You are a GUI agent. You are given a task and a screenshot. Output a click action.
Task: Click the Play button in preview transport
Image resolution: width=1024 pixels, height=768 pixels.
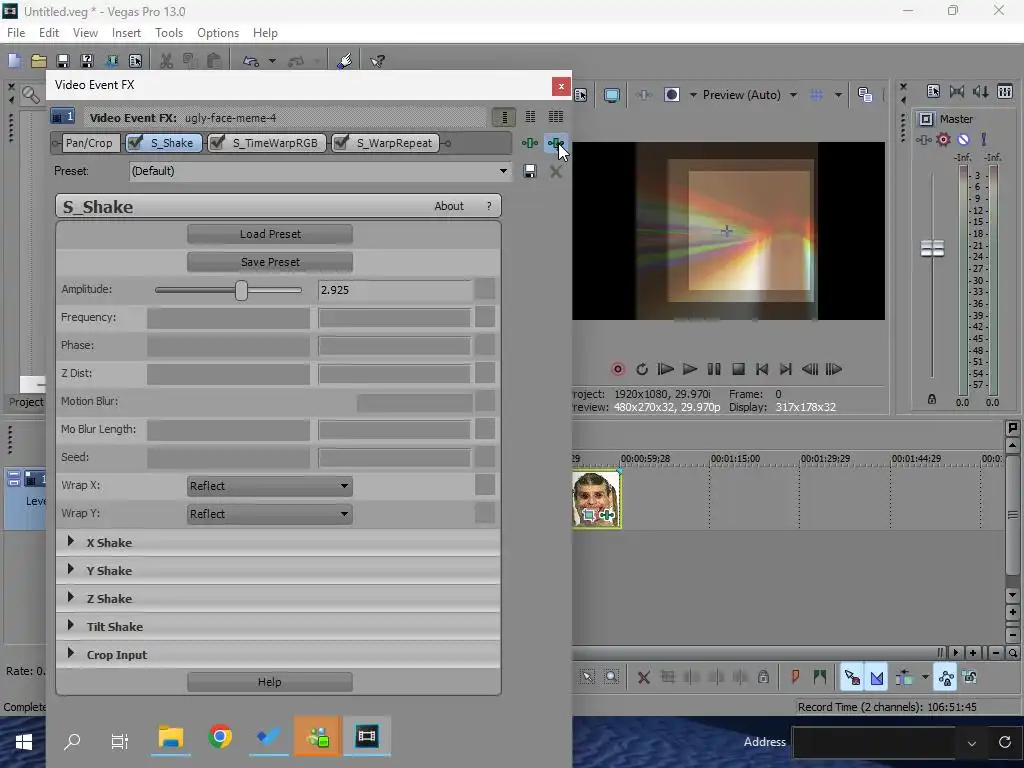coord(690,370)
